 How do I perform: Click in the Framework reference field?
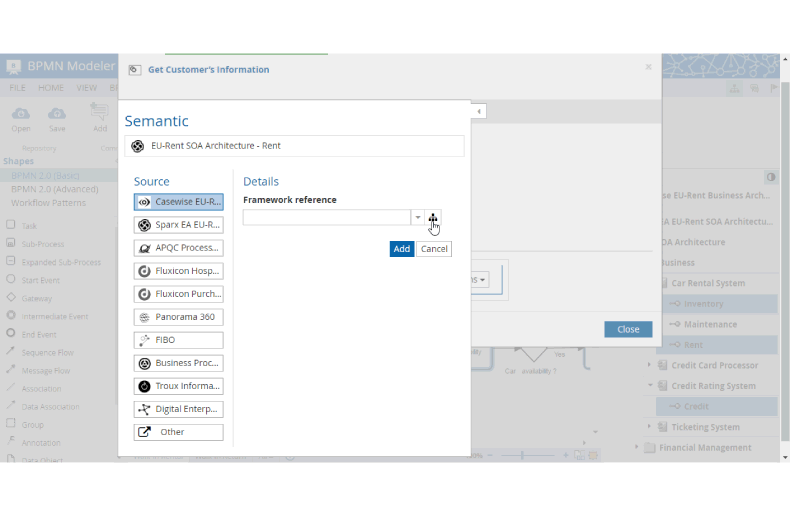pos(326,218)
